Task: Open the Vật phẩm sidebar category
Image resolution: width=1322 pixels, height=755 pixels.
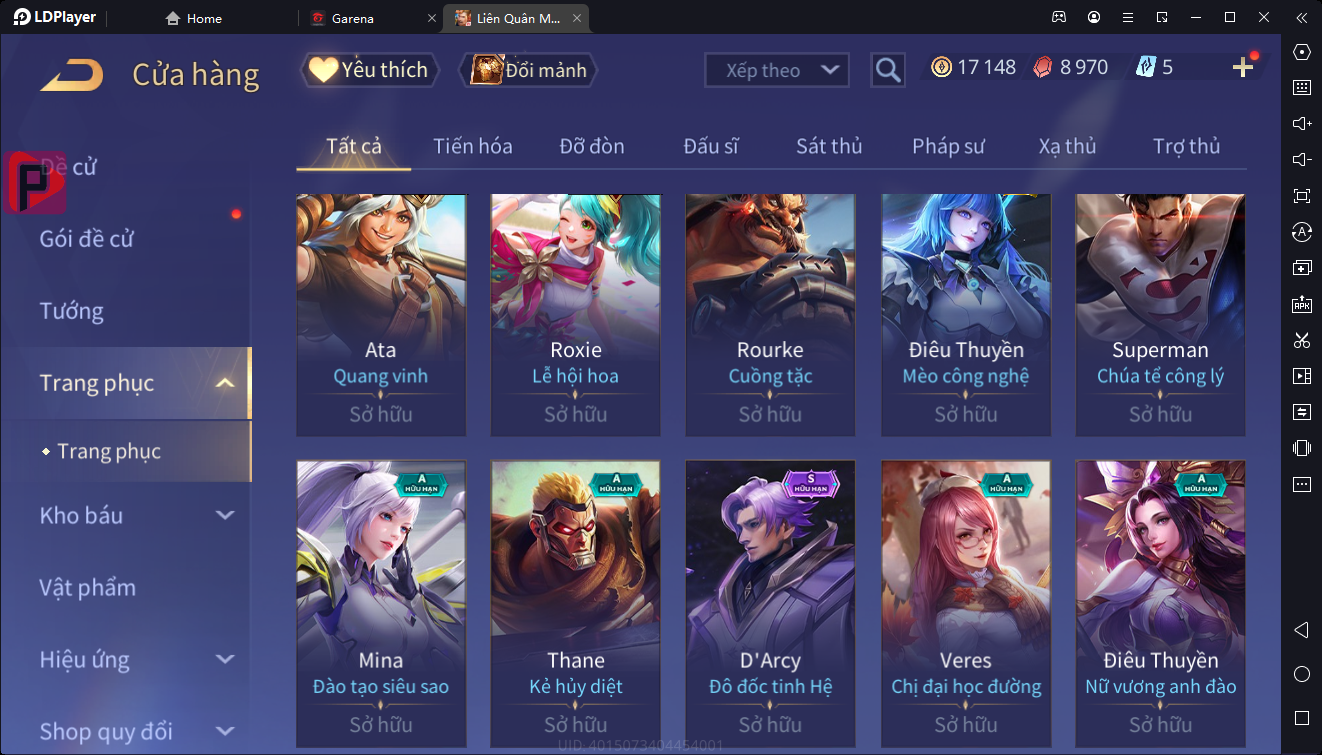Action: (x=87, y=588)
